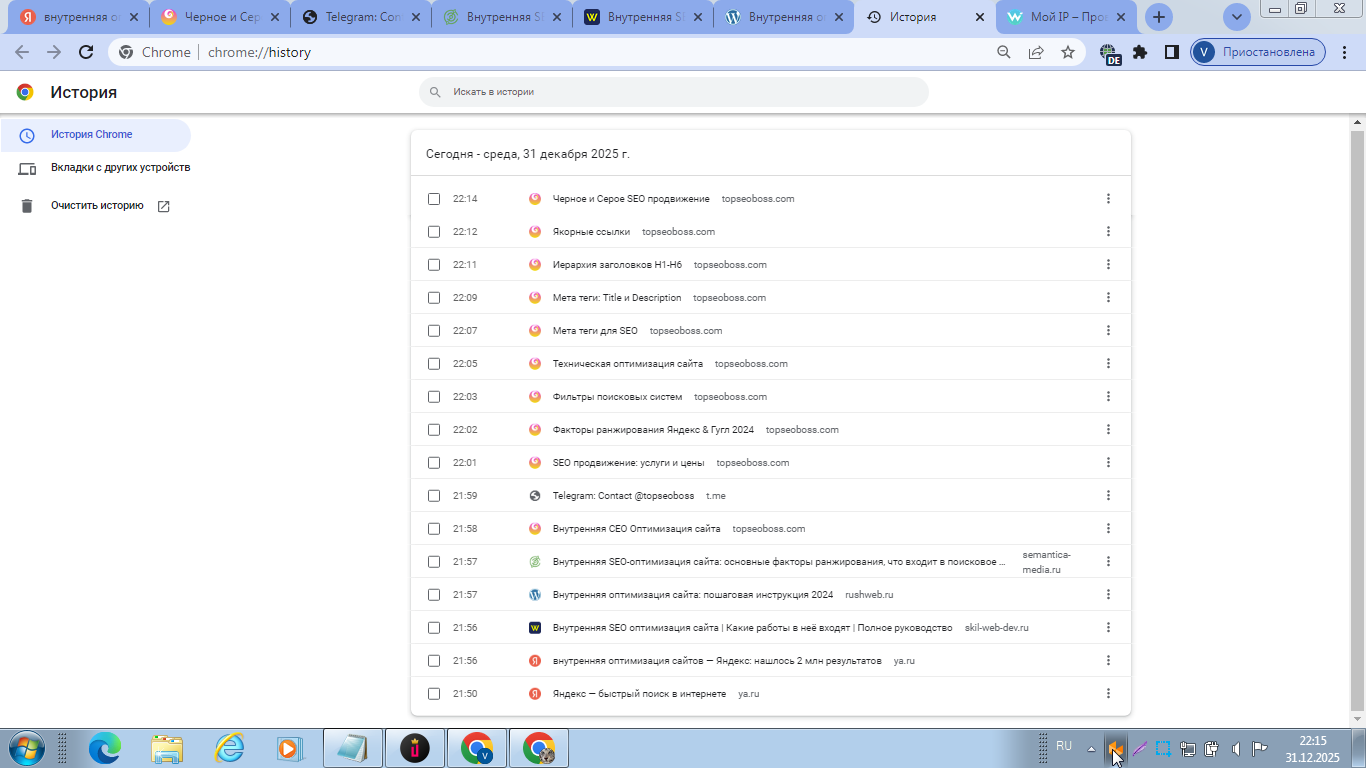This screenshot has width=1366, height=768.
Task: Click the Искать в истории search field
Action: (674, 91)
